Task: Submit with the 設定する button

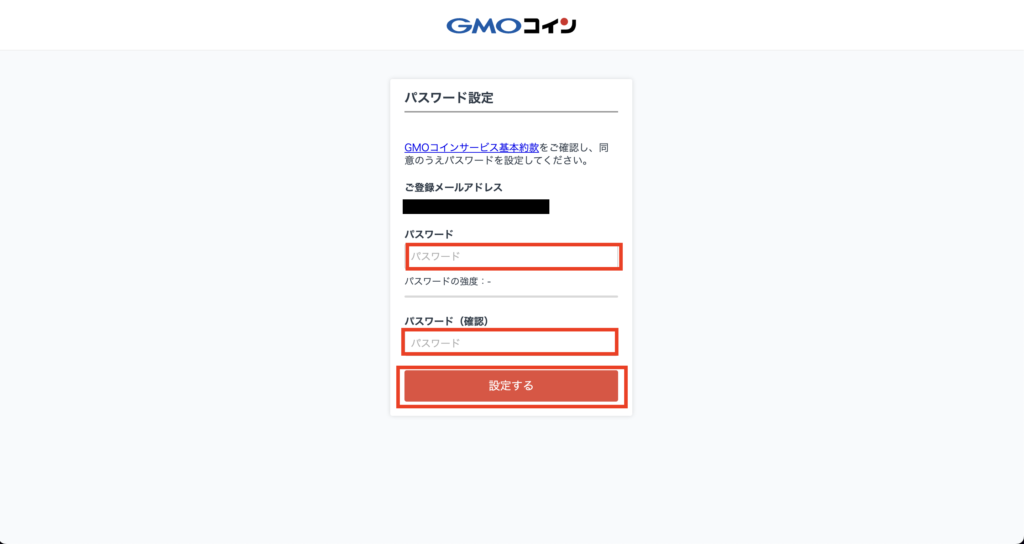Action: [511, 386]
